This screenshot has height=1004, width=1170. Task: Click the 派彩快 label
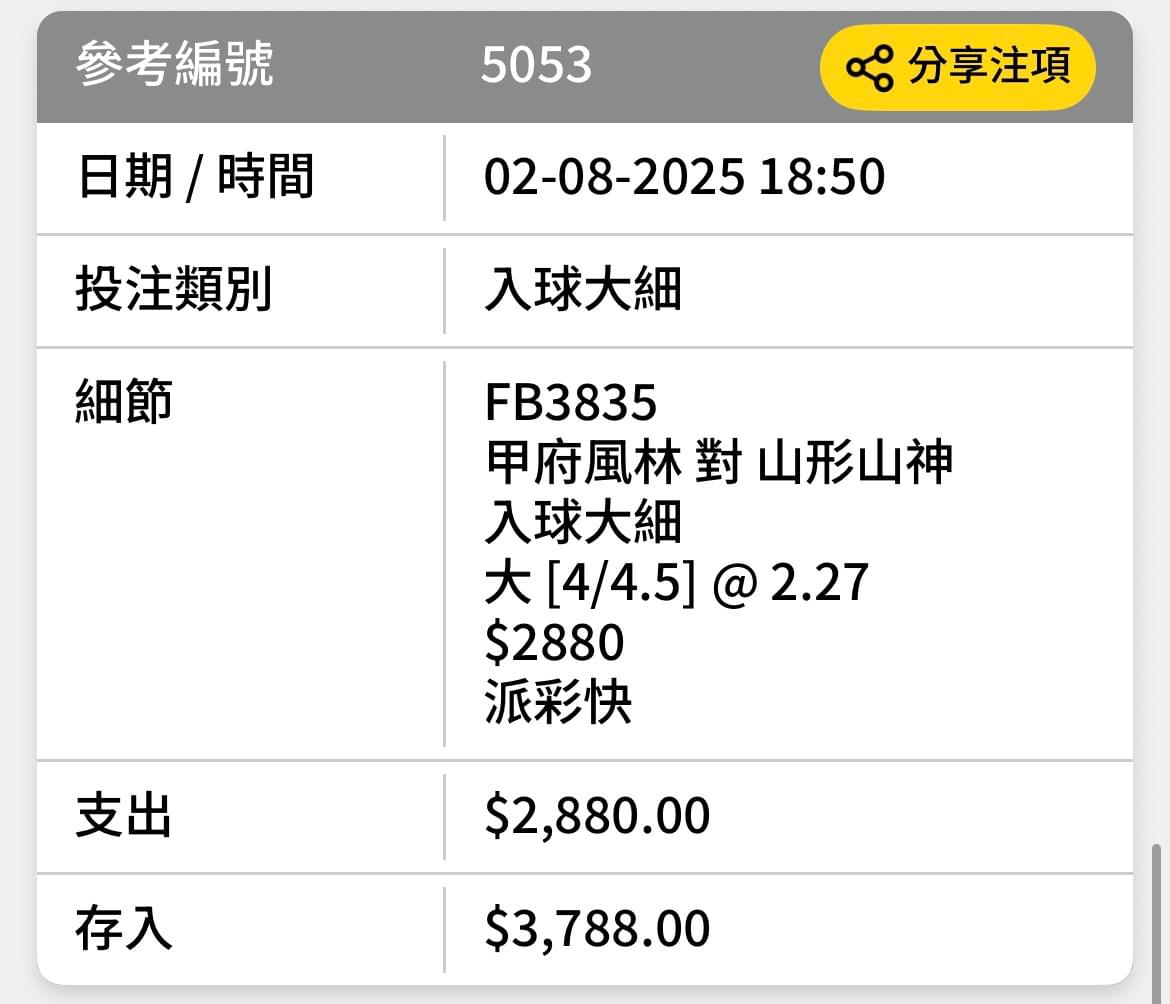[558, 702]
